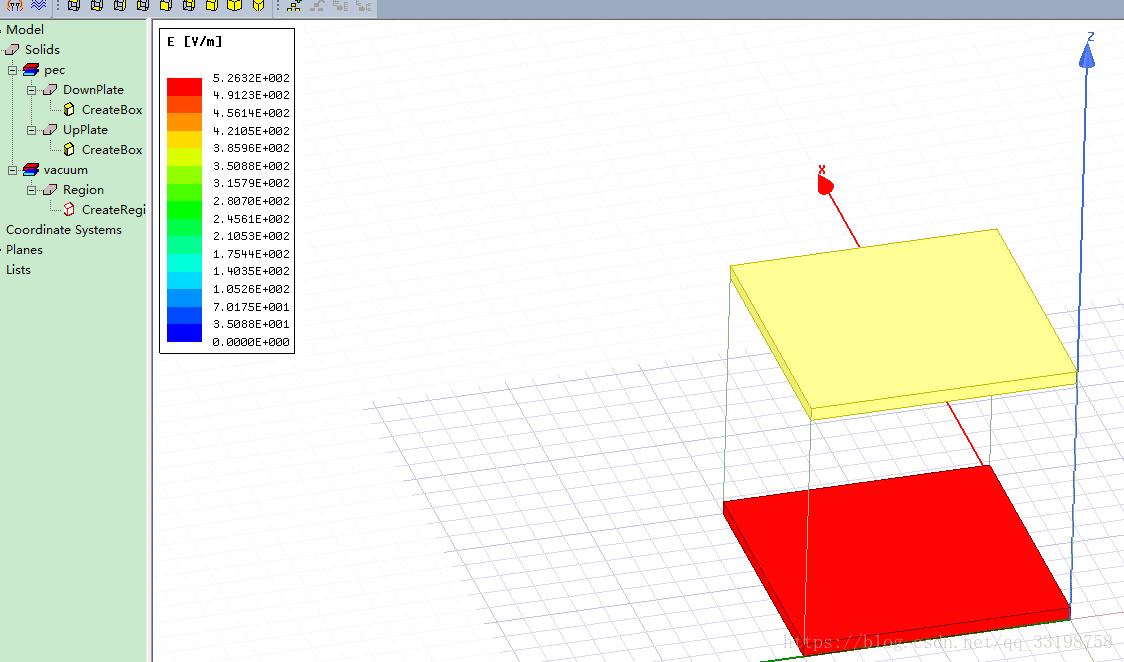Click the vacuum material layers icon

(x=30, y=170)
